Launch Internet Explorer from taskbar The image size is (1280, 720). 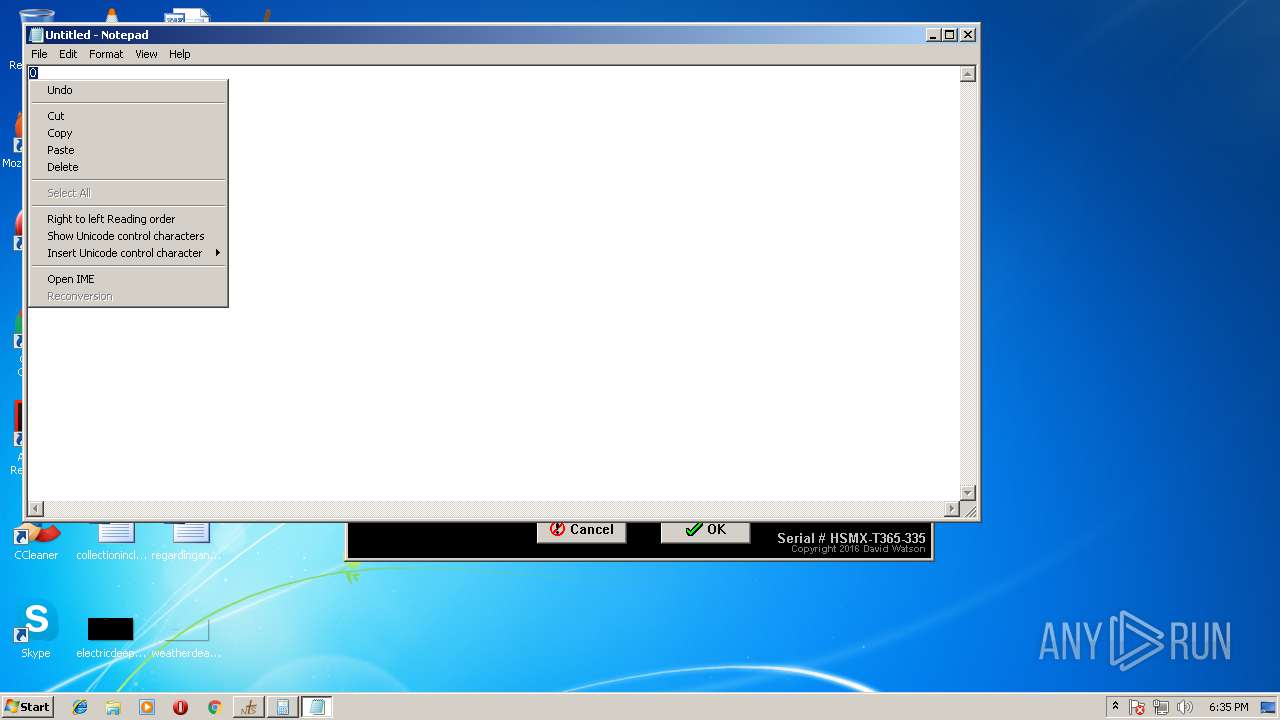(80, 707)
